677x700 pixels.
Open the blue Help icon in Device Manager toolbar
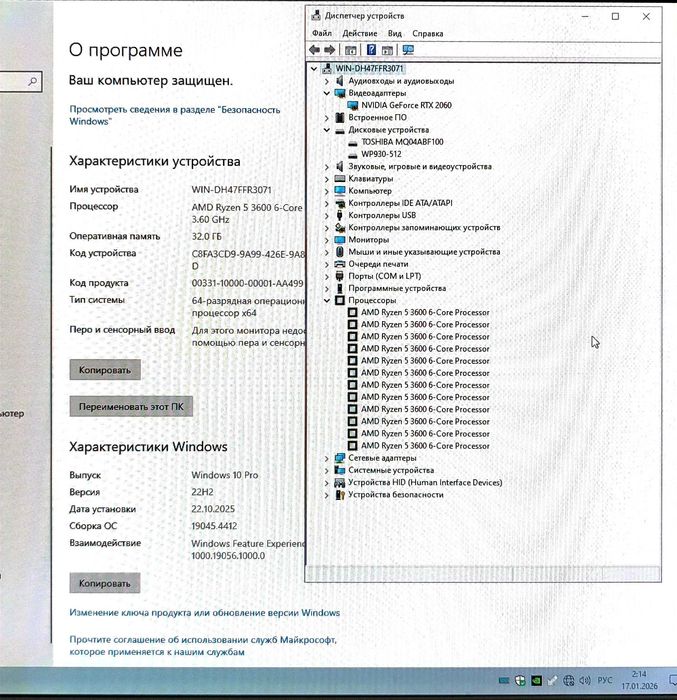(371, 50)
